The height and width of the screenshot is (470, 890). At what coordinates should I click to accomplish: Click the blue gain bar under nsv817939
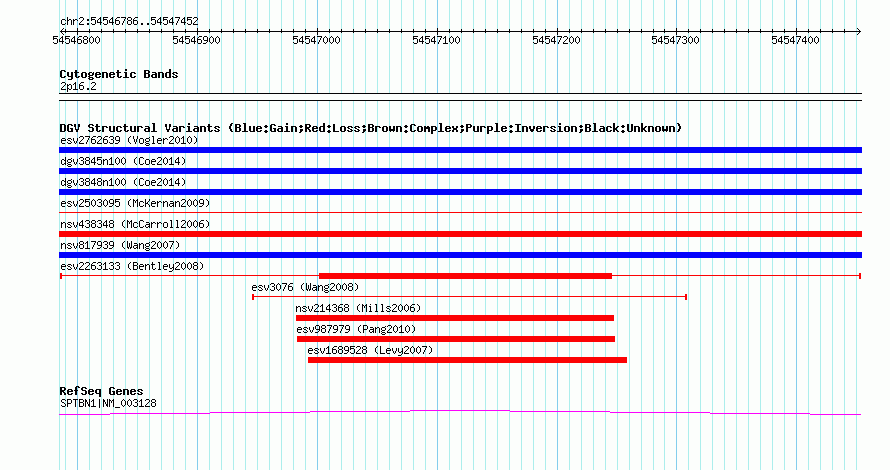pyautogui.click(x=460, y=255)
